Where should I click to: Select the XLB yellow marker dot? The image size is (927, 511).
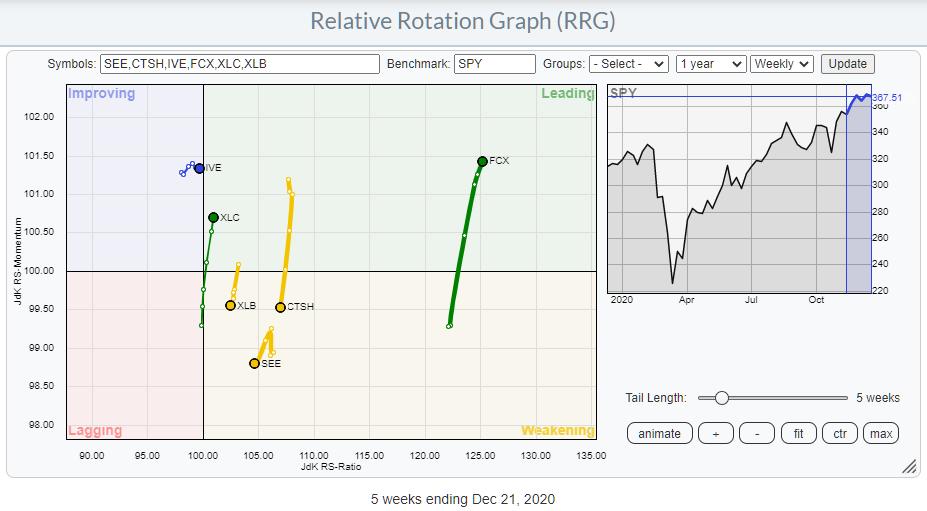click(230, 305)
